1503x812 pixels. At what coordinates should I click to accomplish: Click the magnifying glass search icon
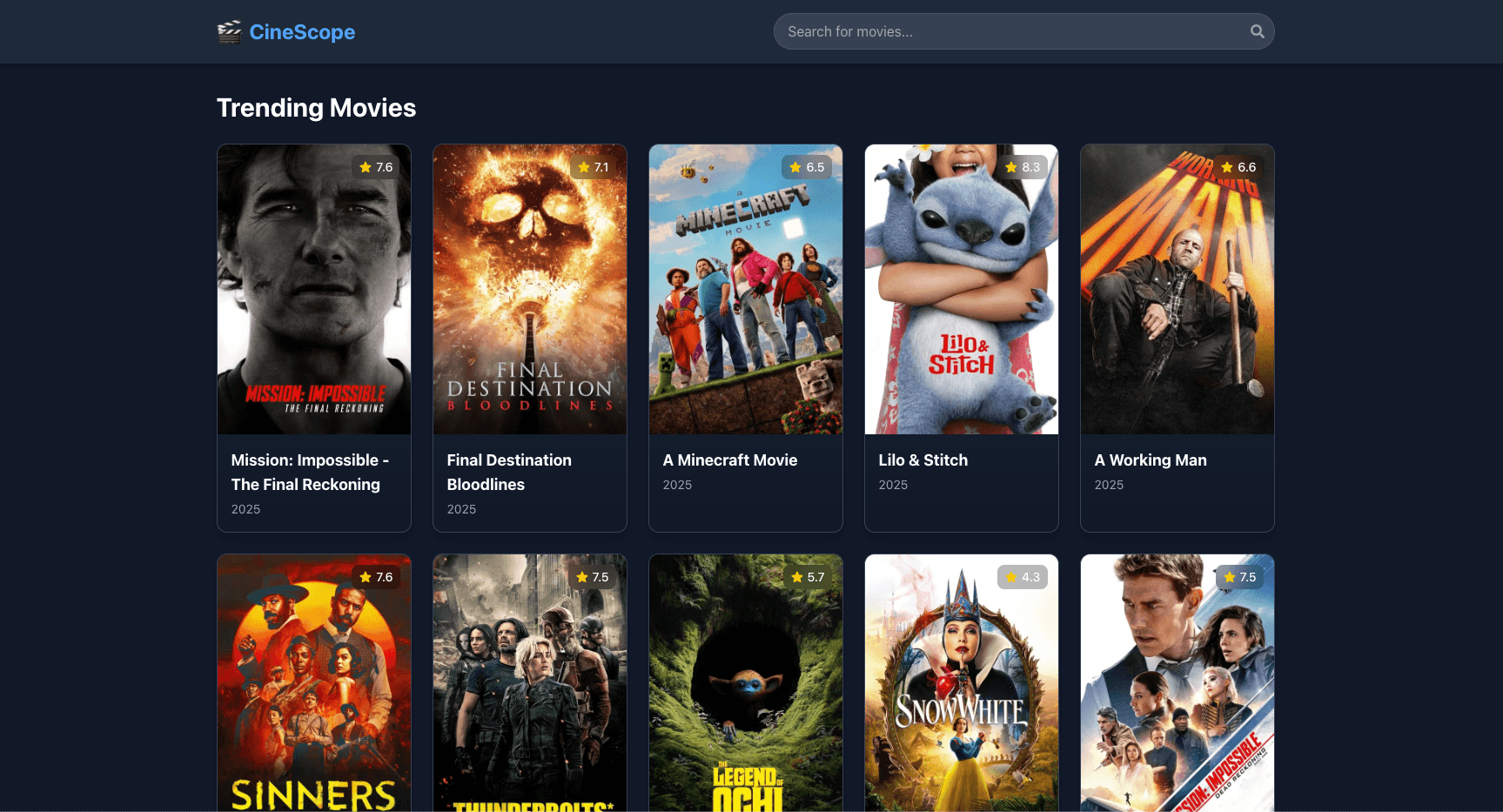(1257, 31)
